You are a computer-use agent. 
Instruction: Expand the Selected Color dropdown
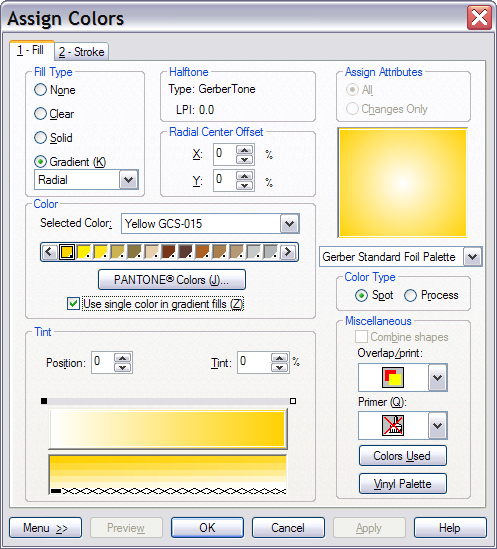pos(289,223)
